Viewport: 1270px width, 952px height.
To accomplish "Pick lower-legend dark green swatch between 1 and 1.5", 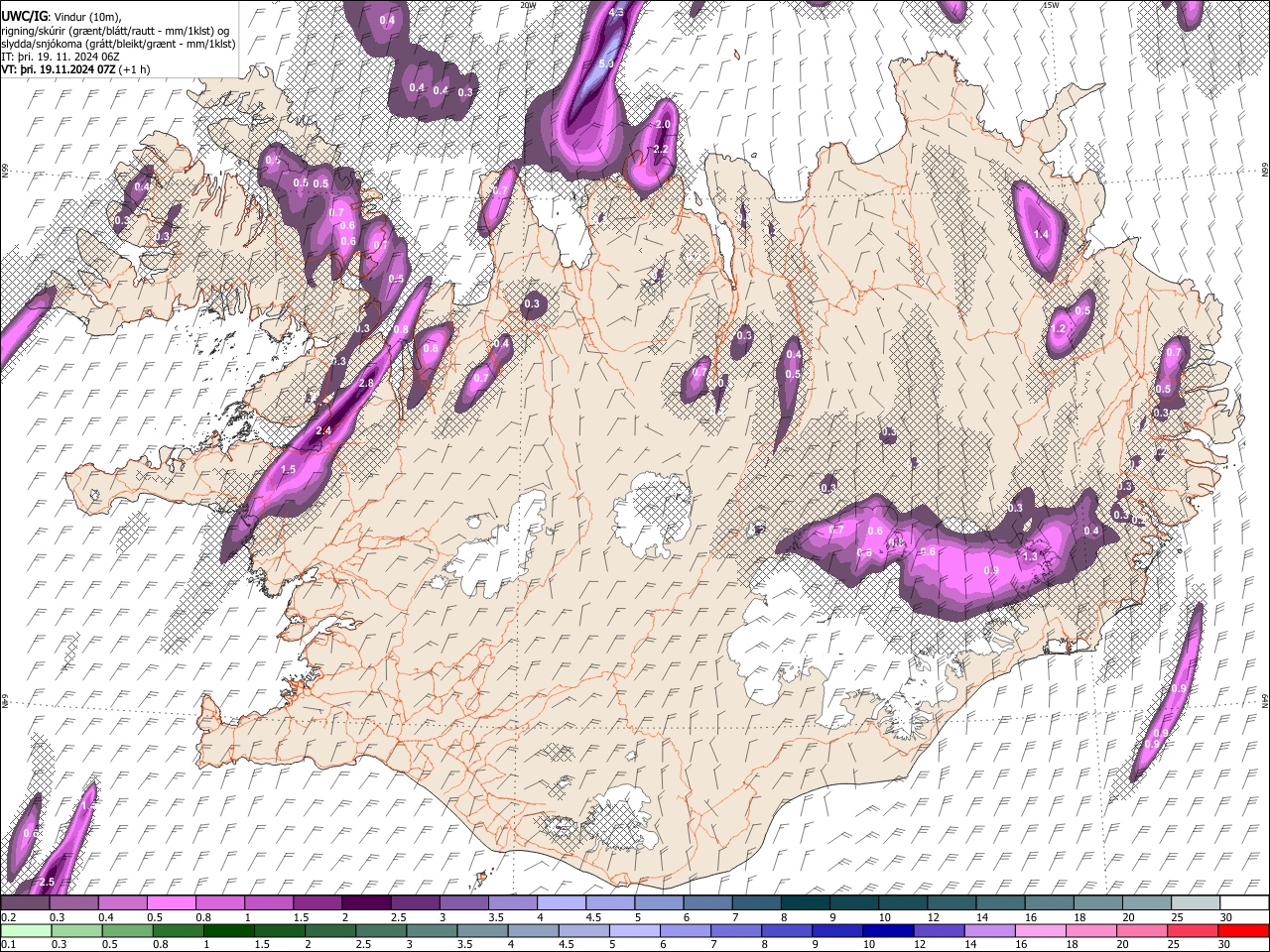I will 228,929.
